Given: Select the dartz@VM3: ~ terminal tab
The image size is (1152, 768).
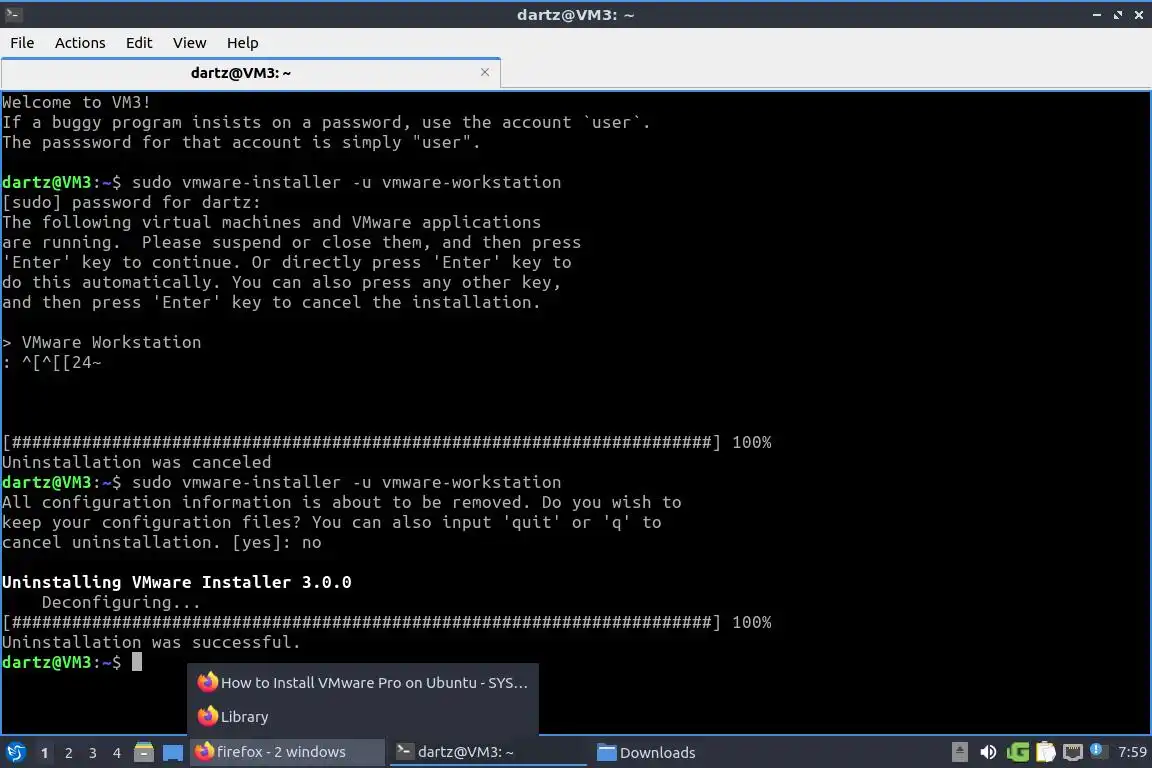Looking at the screenshot, I should pyautogui.click(x=251, y=73).
